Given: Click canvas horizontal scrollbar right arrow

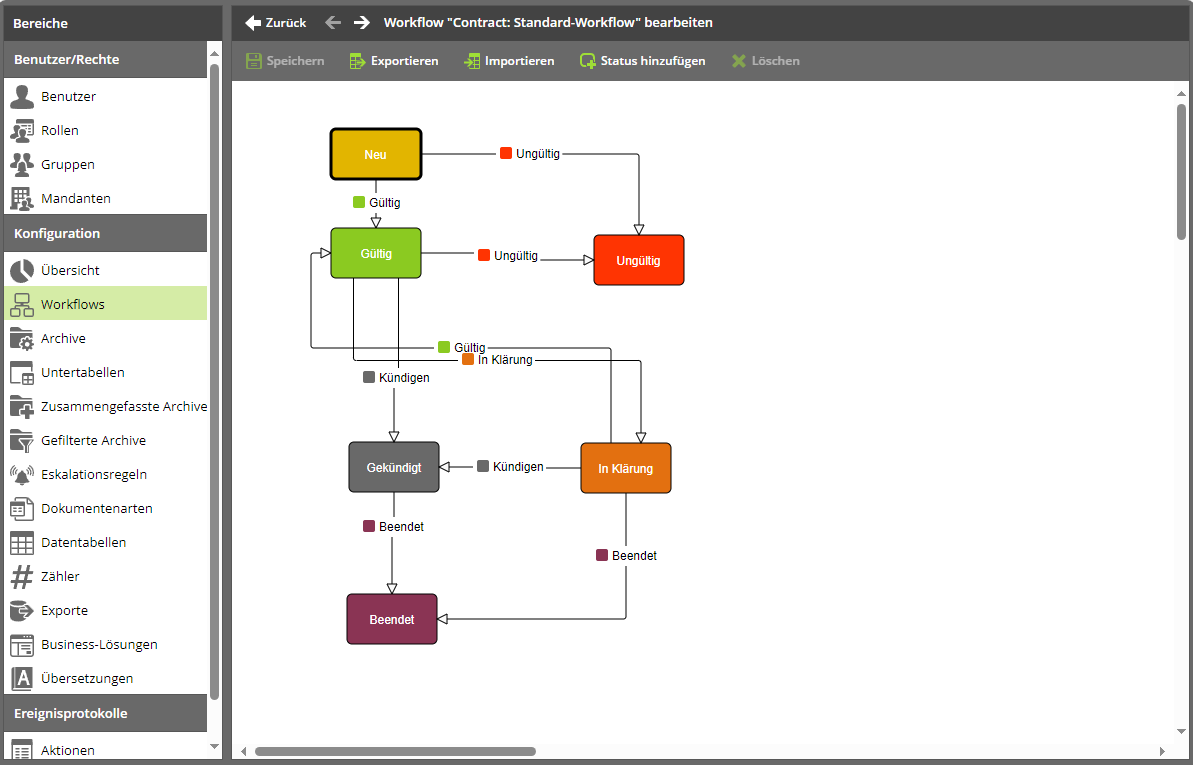Looking at the screenshot, I should (1162, 751).
